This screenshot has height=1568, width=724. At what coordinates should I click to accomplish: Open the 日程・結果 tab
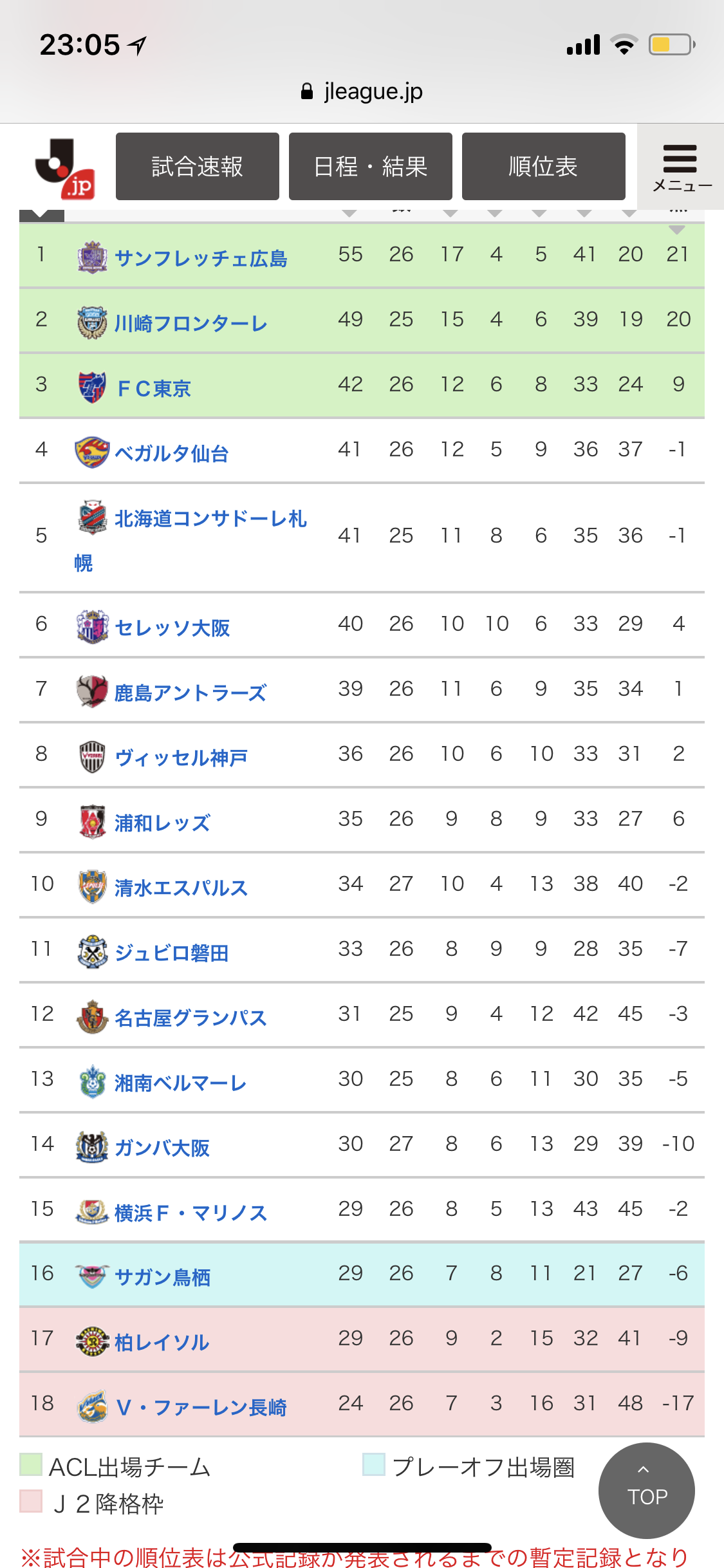(x=371, y=167)
